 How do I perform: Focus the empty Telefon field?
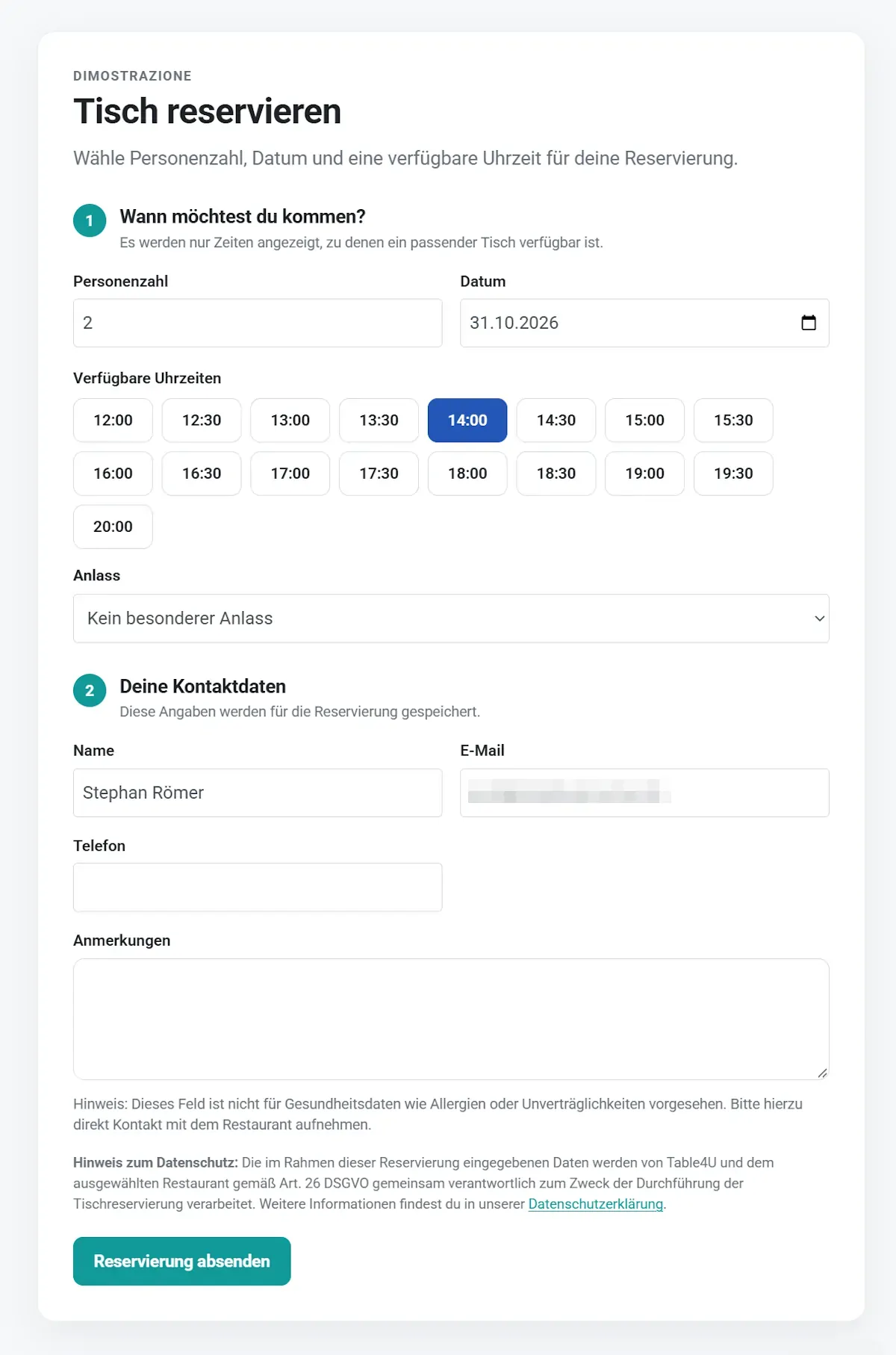pos(258,887)
